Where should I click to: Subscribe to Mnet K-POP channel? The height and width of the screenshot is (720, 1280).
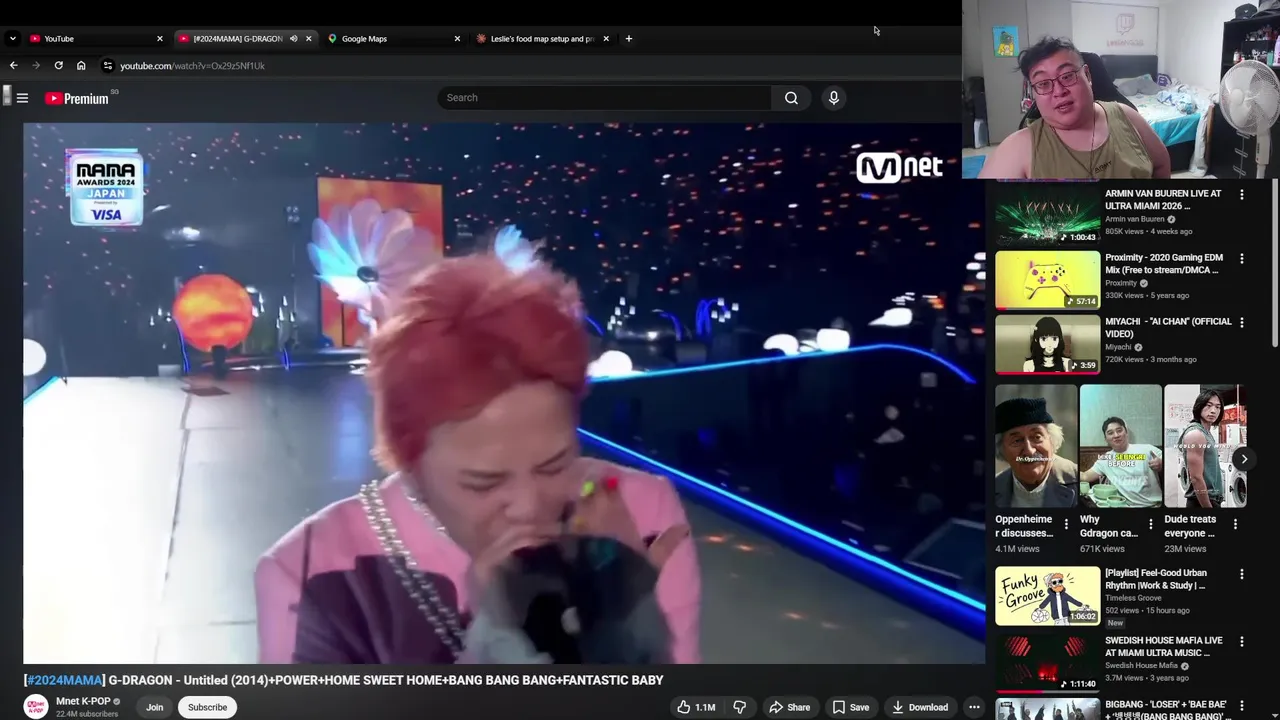click(x=207, y=707)
